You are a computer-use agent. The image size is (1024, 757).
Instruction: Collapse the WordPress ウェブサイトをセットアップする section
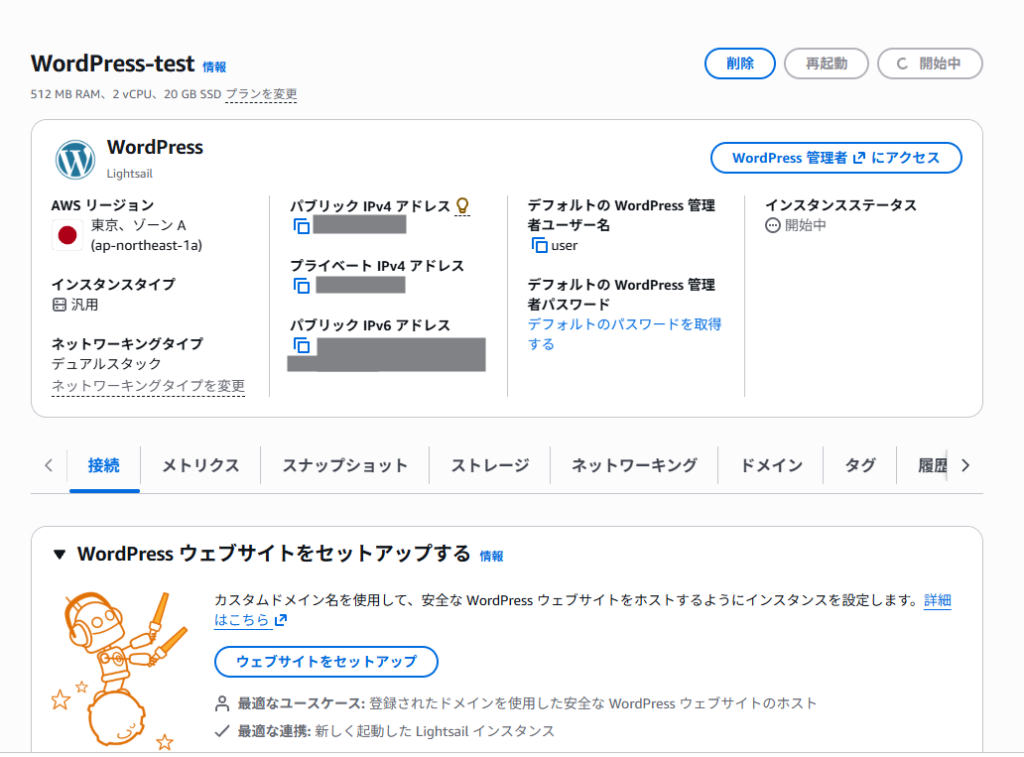pyautogui.click(x=59, y=555)
